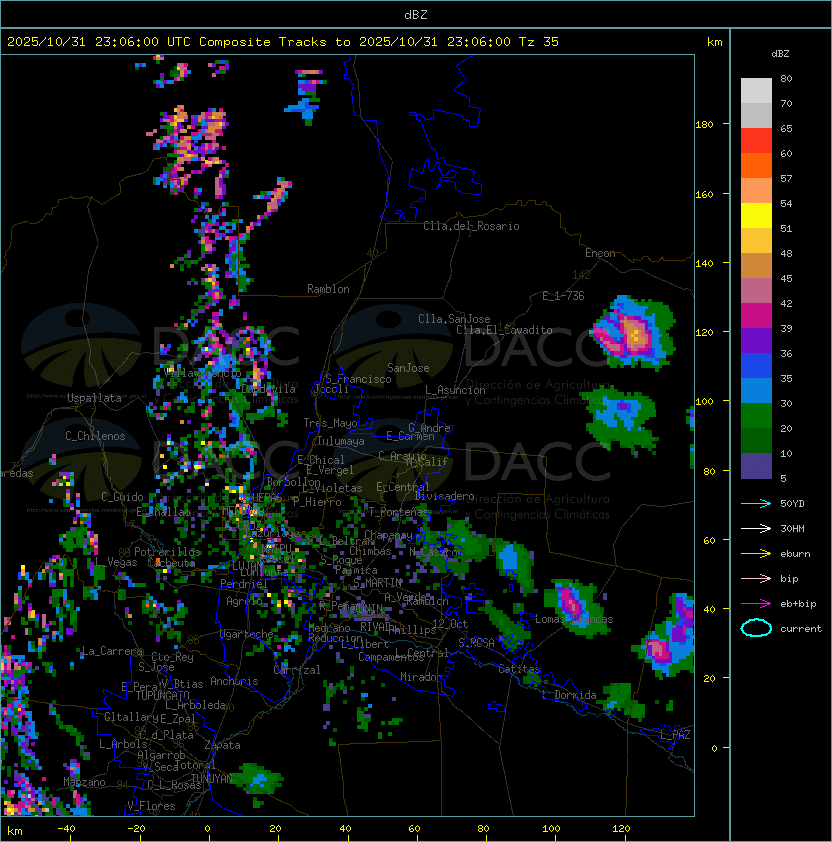Image resolution: width=832 pixels, height=842 pixels.
Task: Click the Encon location label
Action: click(x=600, y=253)
